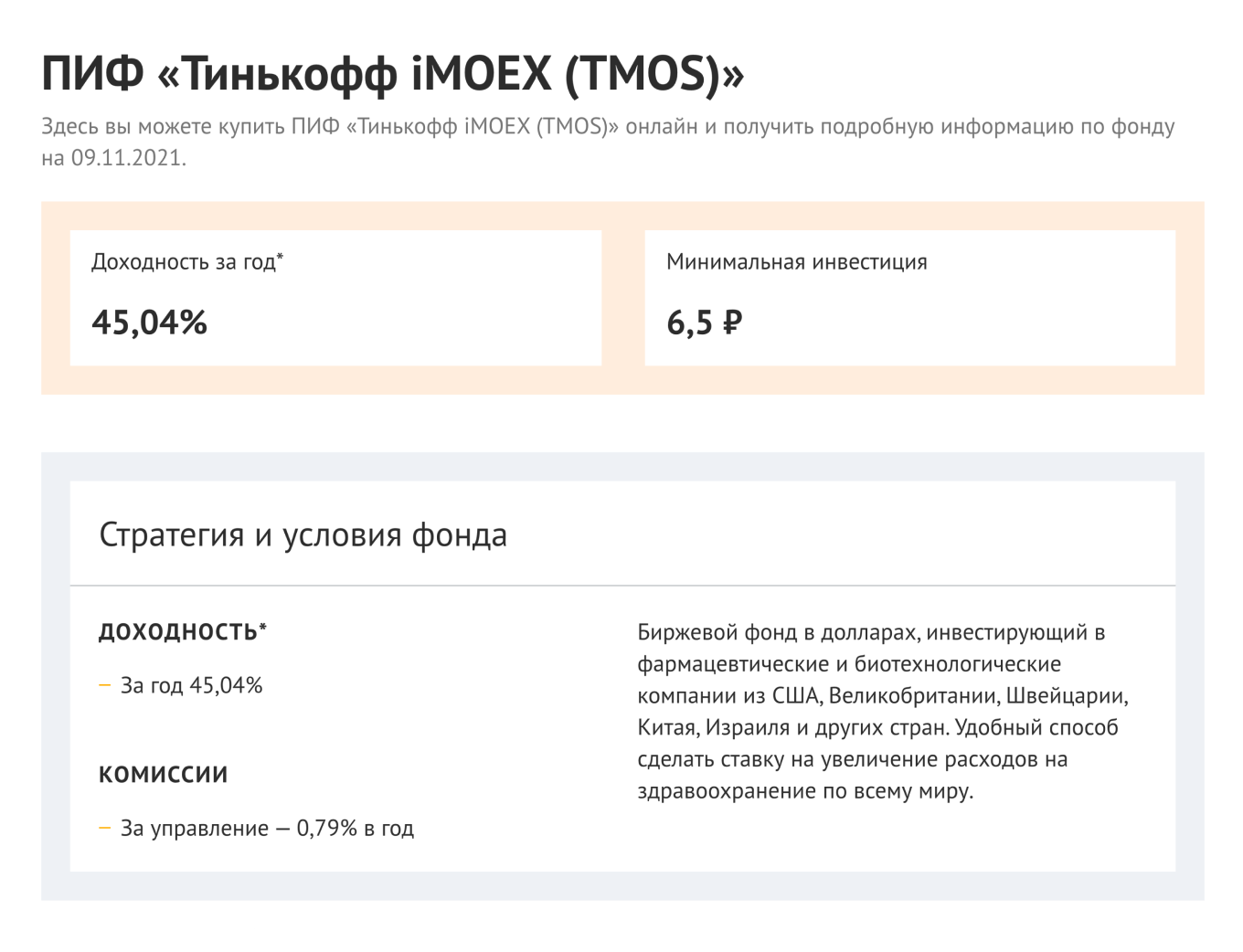Click the "За год 45,04%" list item
This screenshot has width=1243, height=952.
[x=192, y=685]
